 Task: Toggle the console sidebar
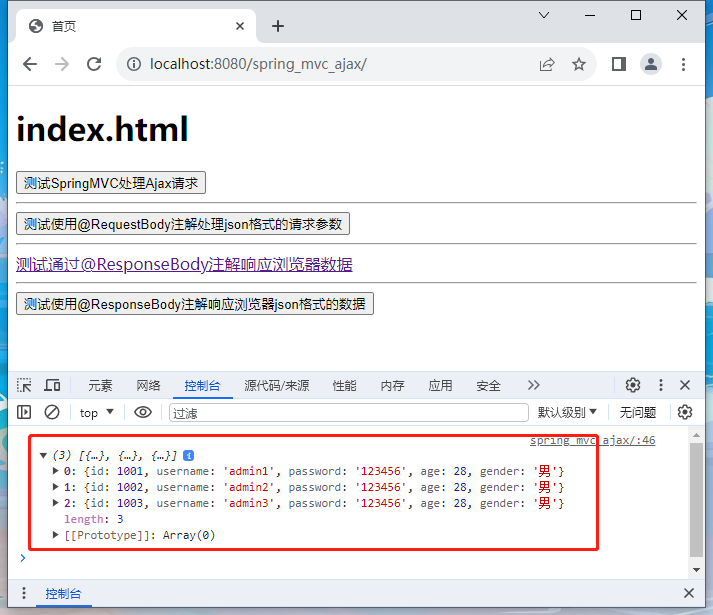(x=24, y=413)
